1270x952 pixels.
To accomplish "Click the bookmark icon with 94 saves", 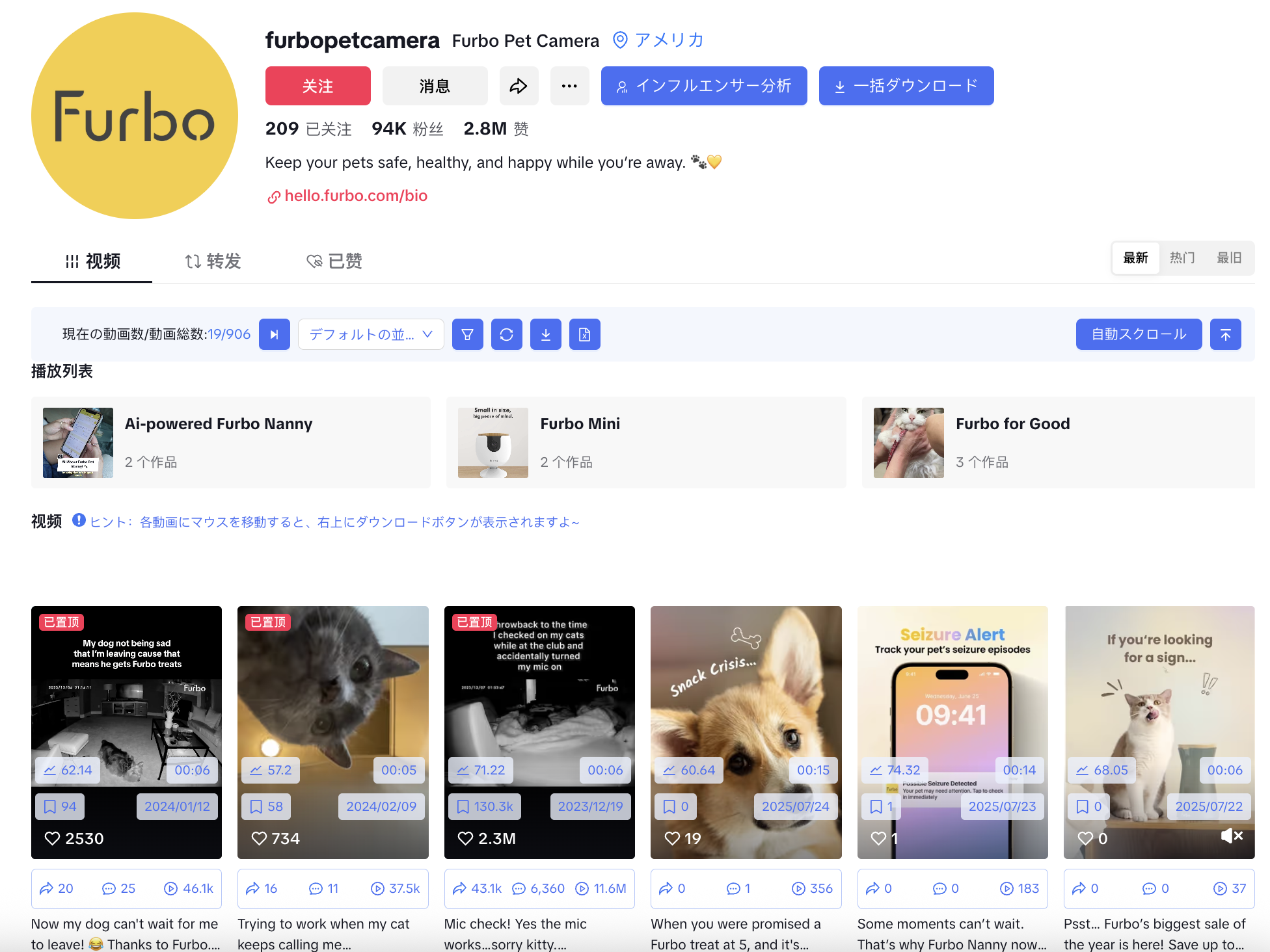I will (x=49, y=806).
